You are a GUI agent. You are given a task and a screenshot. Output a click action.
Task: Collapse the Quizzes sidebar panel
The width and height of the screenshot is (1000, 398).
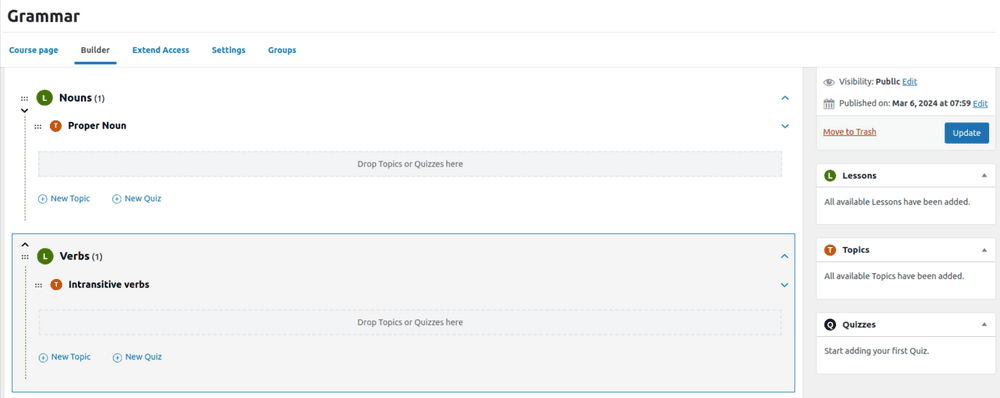984,325
